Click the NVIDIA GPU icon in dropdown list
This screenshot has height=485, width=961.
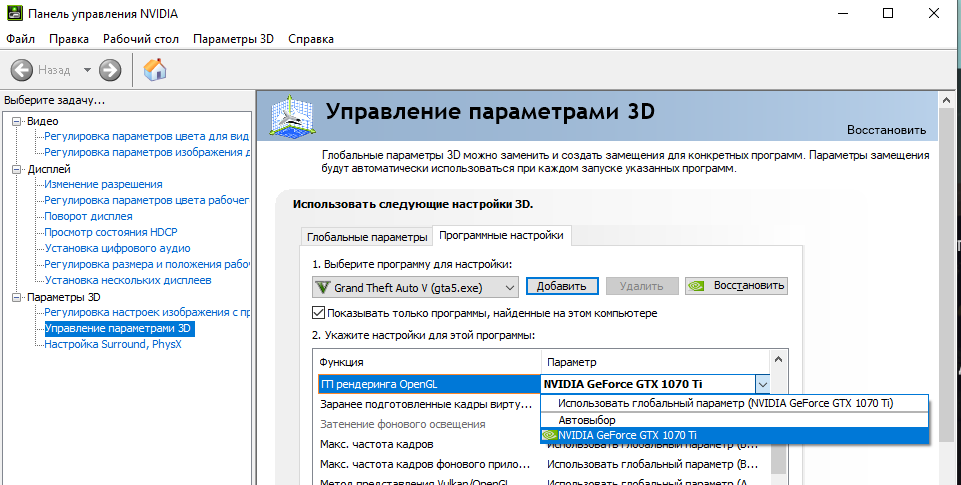(550, 435)
